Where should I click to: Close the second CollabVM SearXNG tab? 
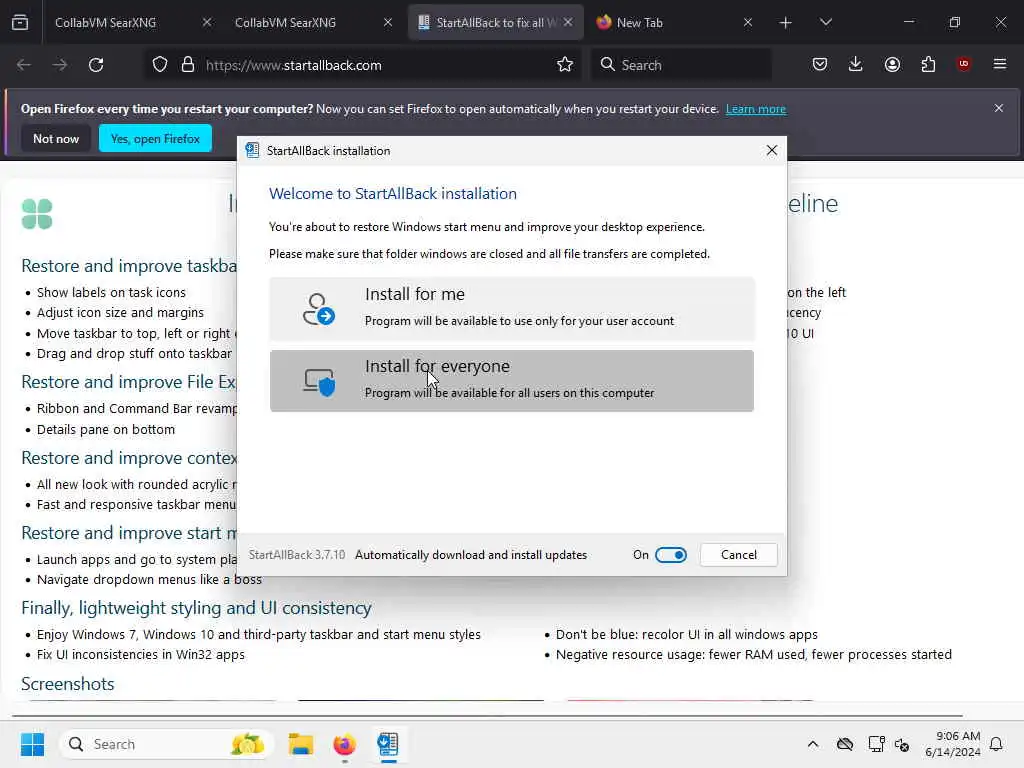pyautogui.click(x=388, y=22)
